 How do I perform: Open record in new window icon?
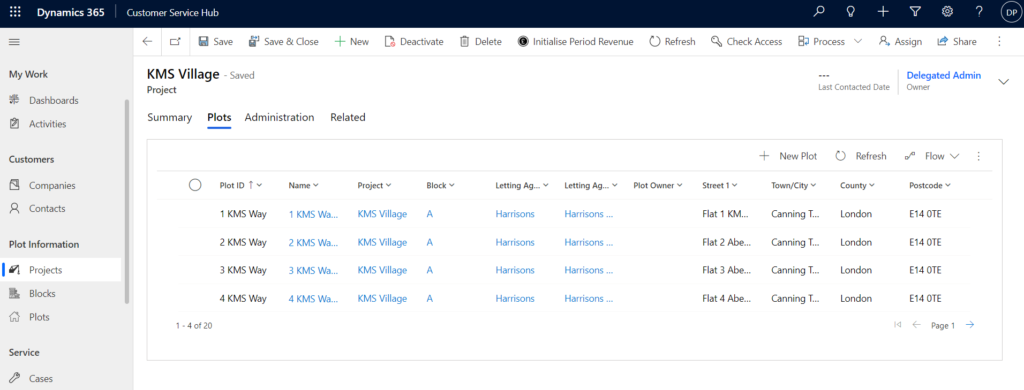pos(174,41)
